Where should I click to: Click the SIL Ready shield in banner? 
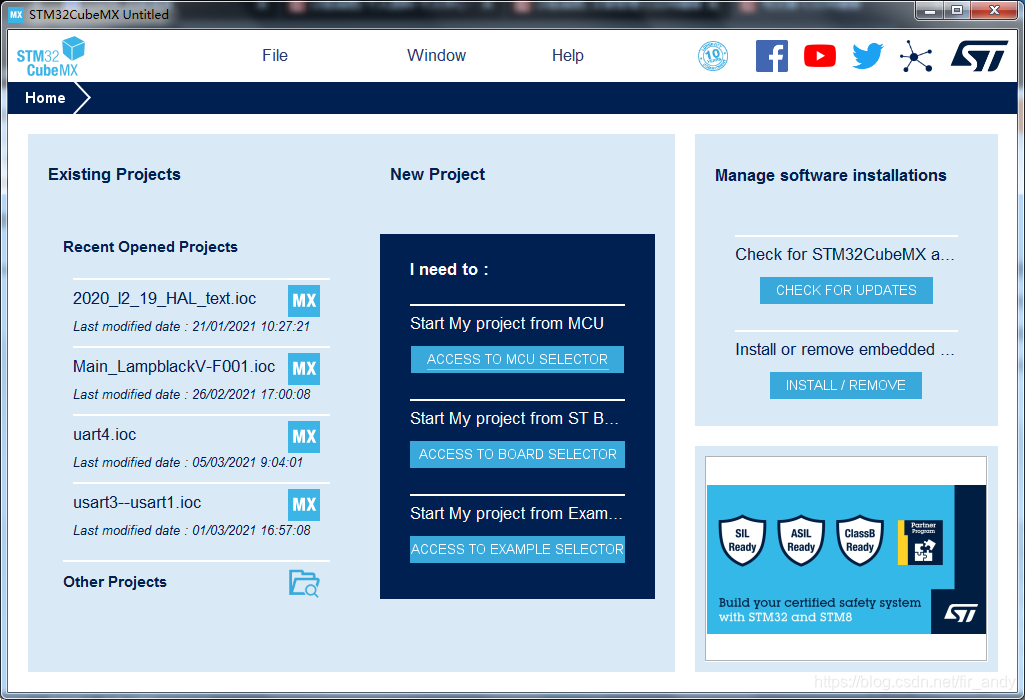(x=742, y=541)
